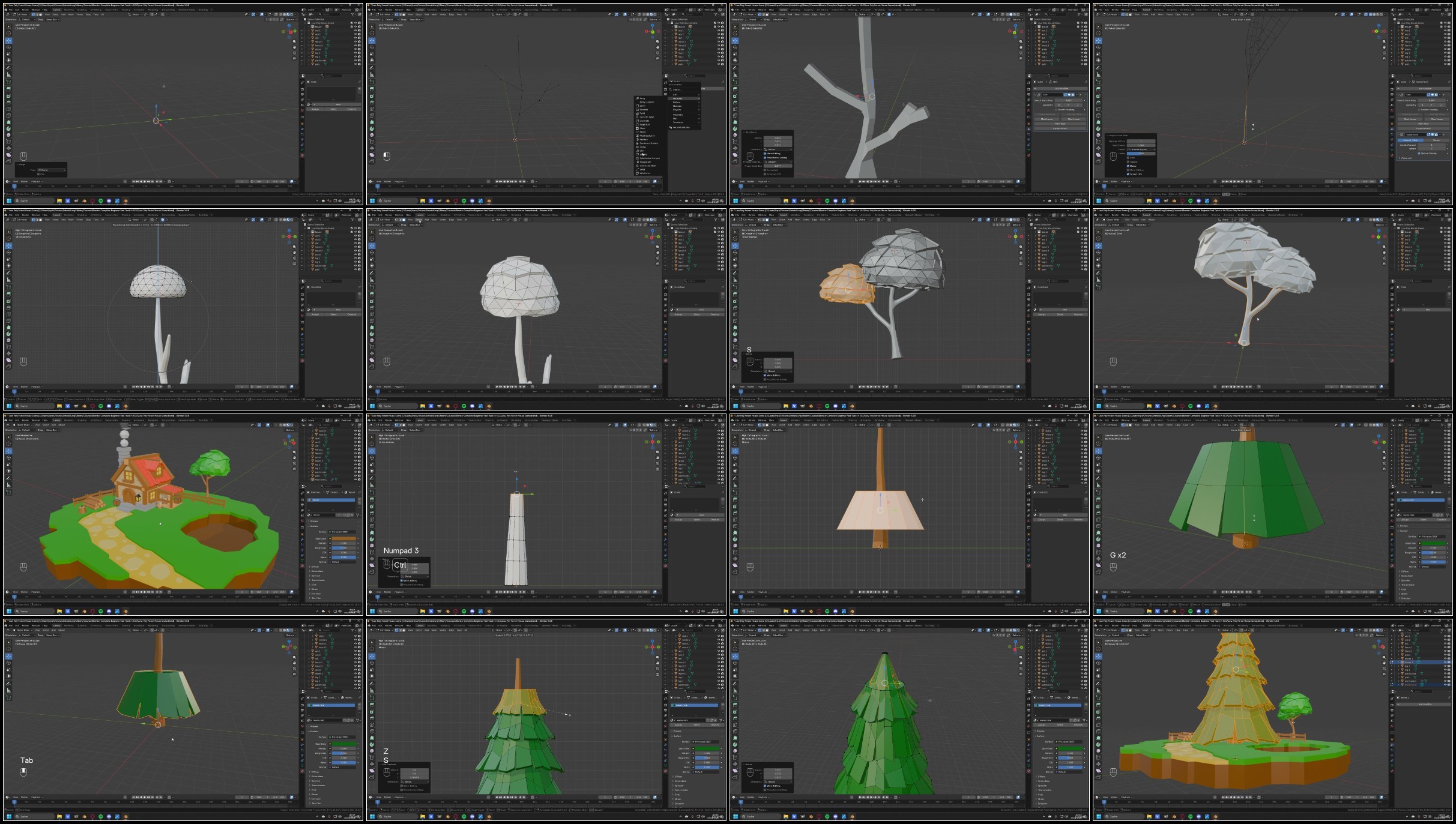Toggle Mirror Editing checkbox in skinned branch frame

pos(765,154)
